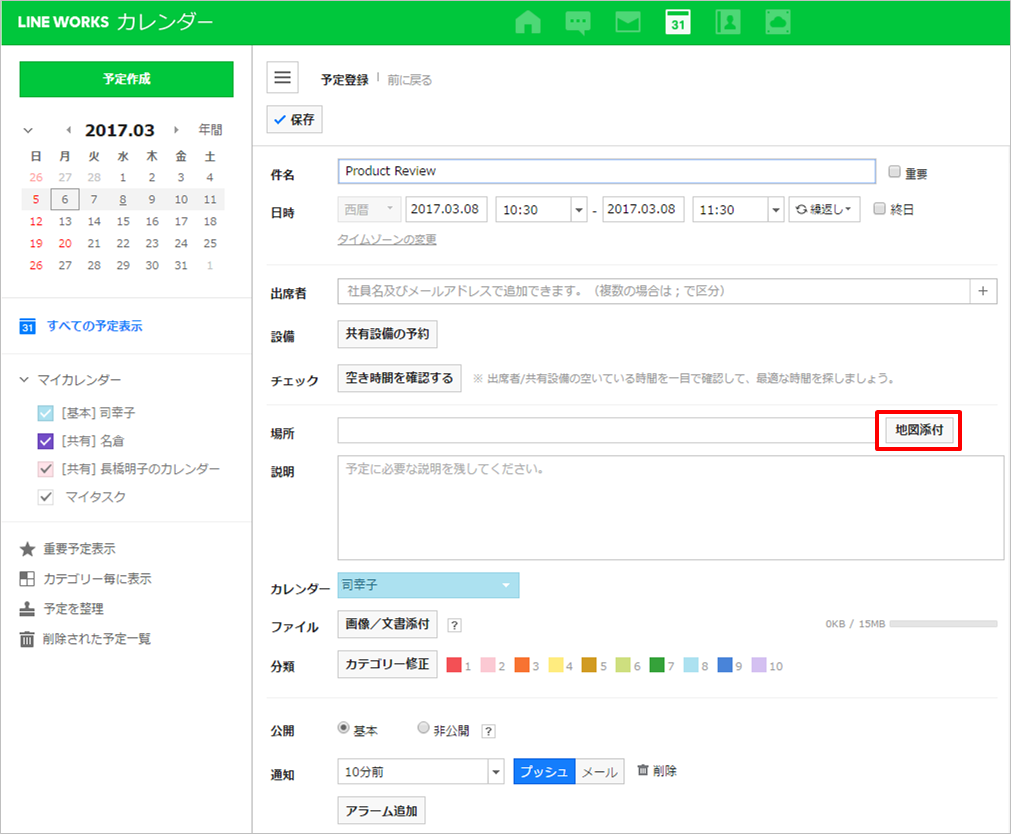This screenshot has width=1011, height=834.
Task: Open the Mail envelope icon
Action: (627, 22)
